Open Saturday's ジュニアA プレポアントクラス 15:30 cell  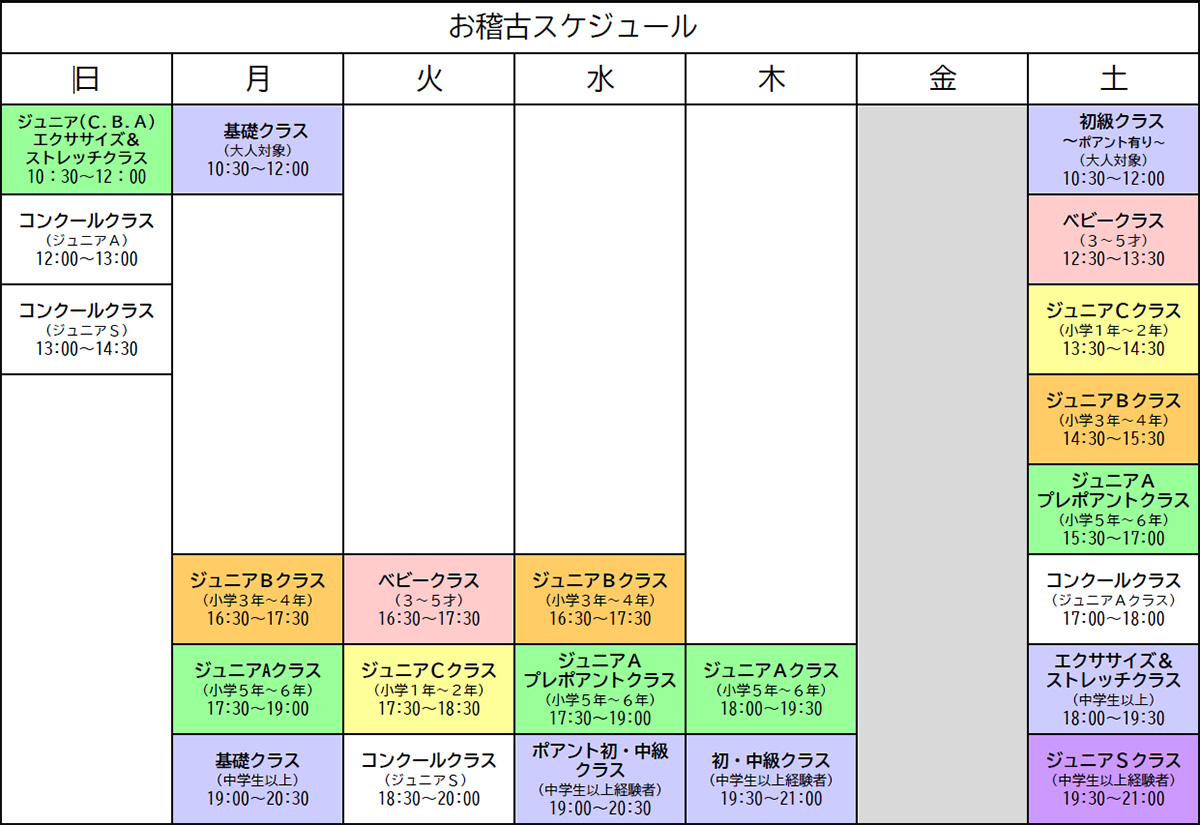tap(1114, 509)
